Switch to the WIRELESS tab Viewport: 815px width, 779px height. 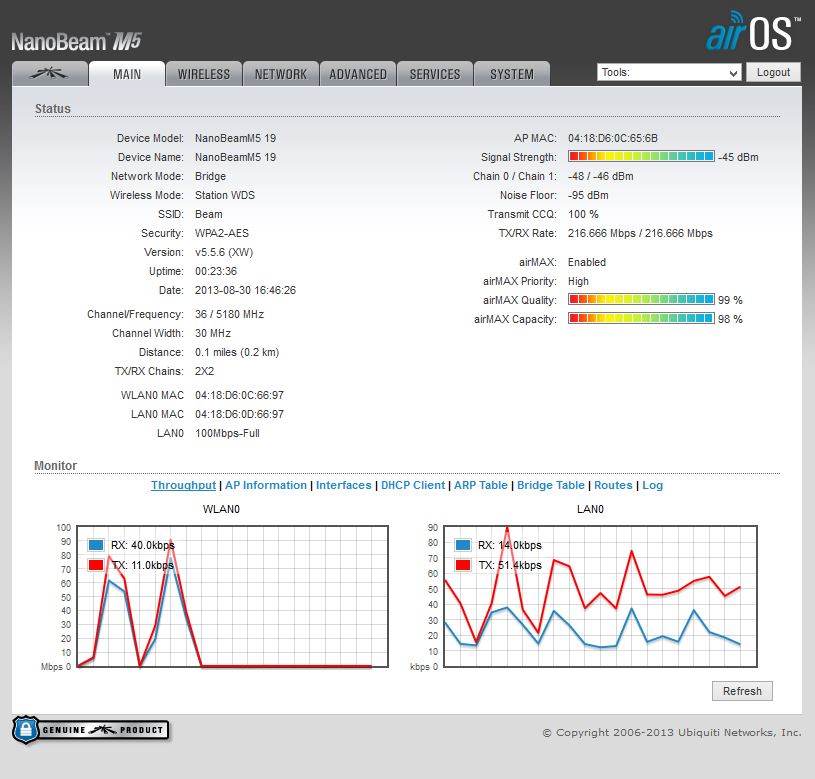point(204,74)
